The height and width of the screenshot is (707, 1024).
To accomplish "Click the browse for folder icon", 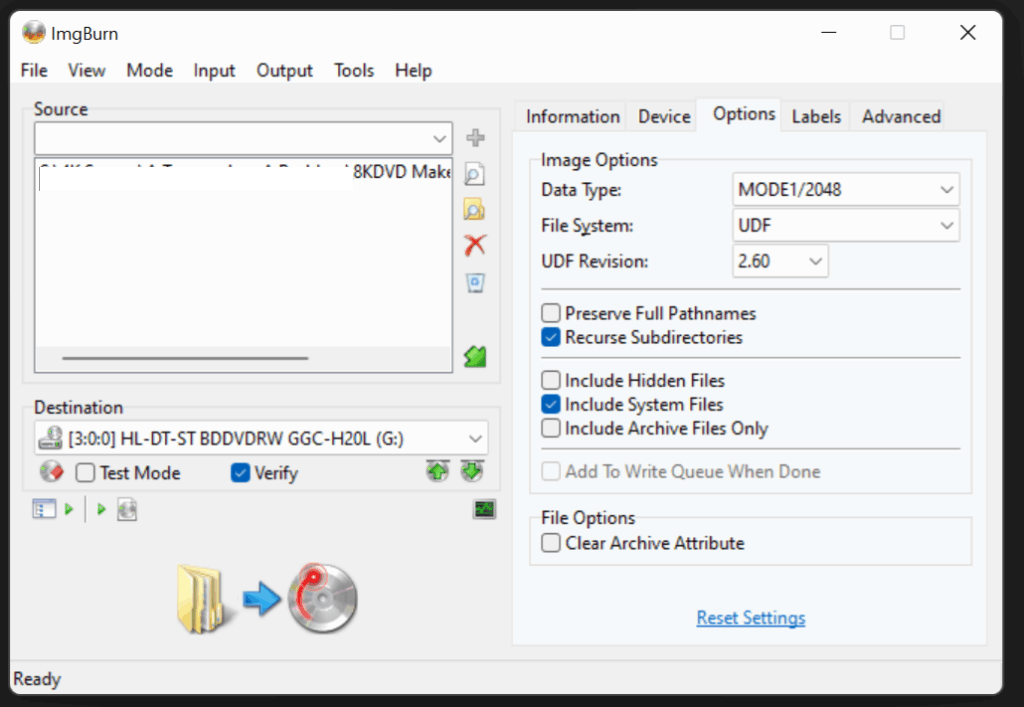I will [x=475, y=210].
